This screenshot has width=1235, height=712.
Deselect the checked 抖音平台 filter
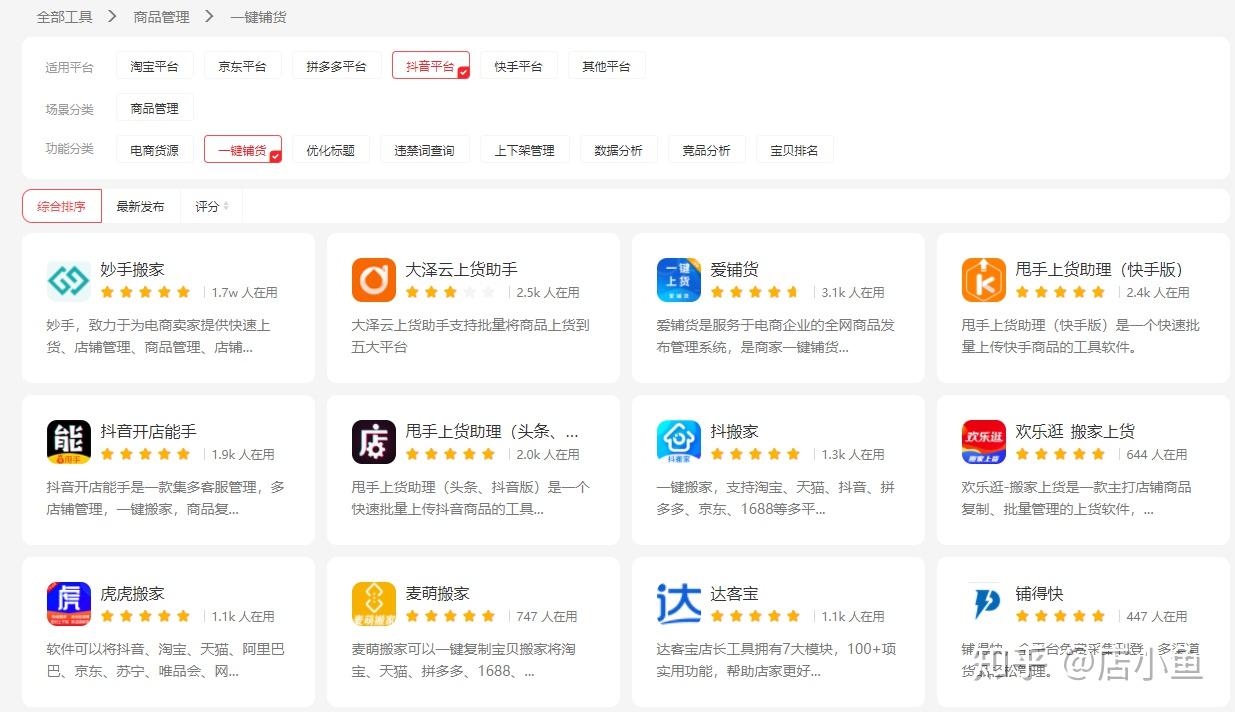(430, 66)
